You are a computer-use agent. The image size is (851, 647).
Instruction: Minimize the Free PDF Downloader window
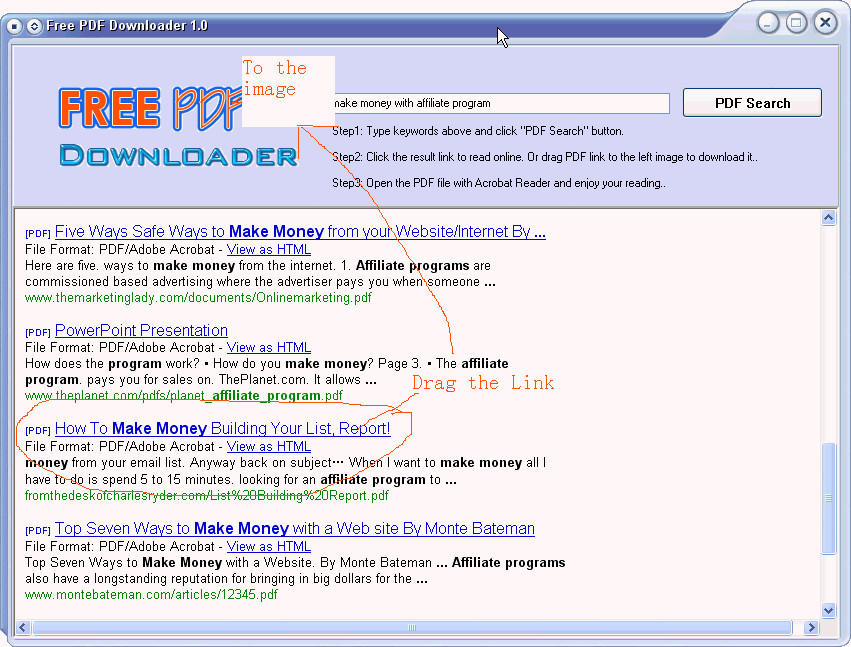click(x=768, y=23)
